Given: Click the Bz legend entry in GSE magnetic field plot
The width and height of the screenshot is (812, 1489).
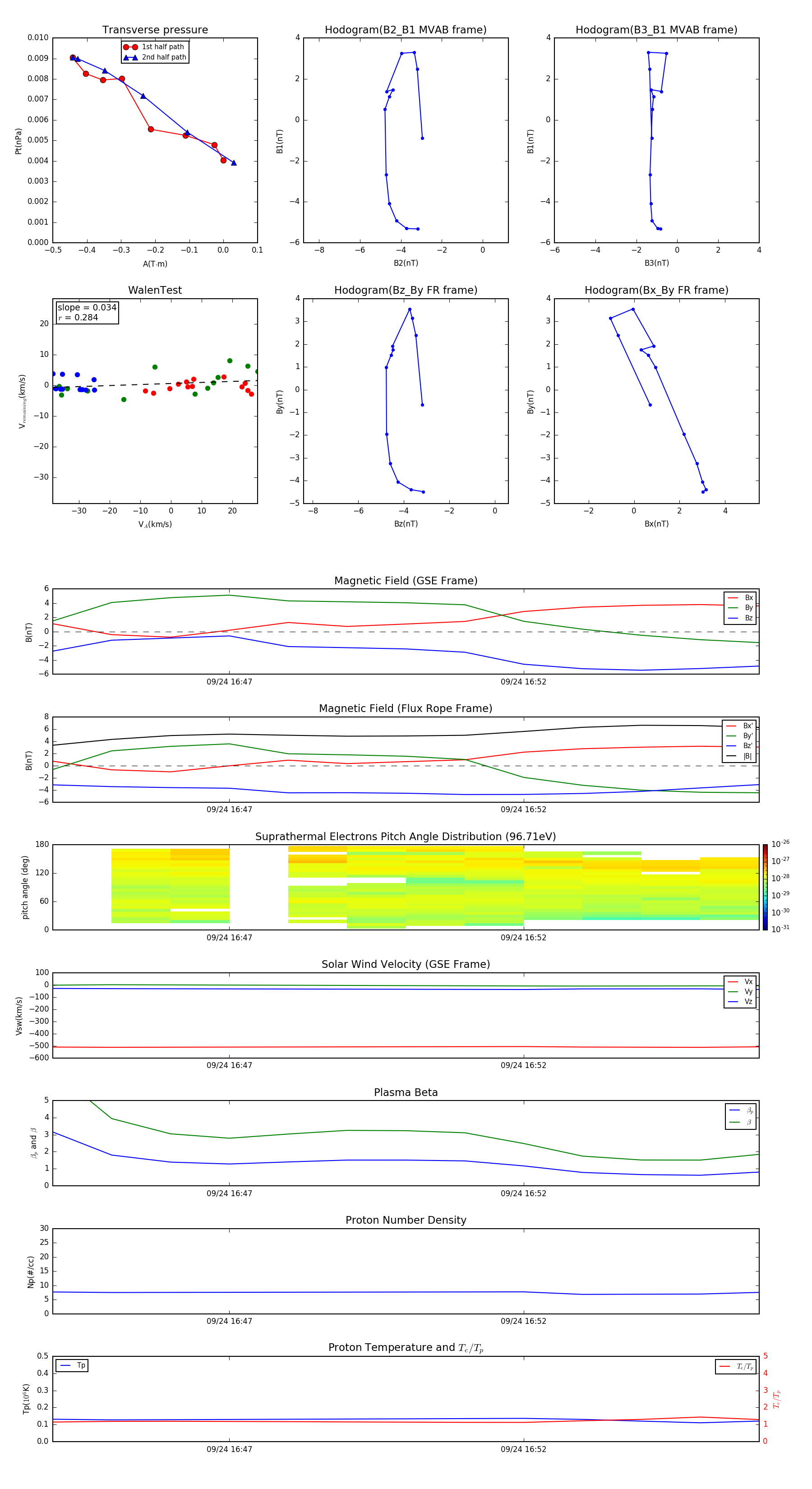Looking at the screenshot, I should point(741,618).
